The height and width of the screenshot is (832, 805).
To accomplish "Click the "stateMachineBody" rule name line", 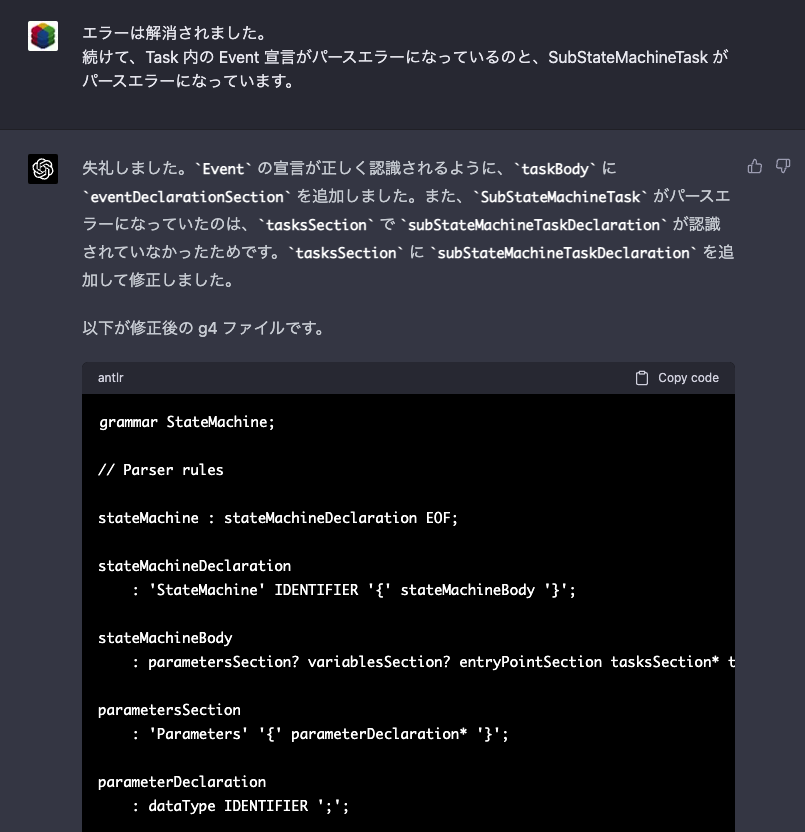I will point(165,638).
